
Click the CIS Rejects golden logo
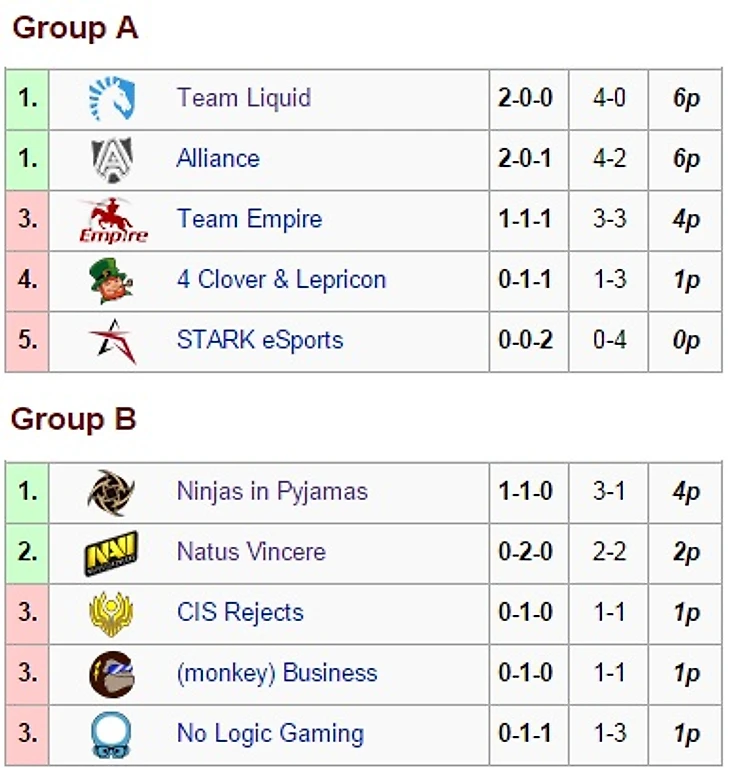111,614
